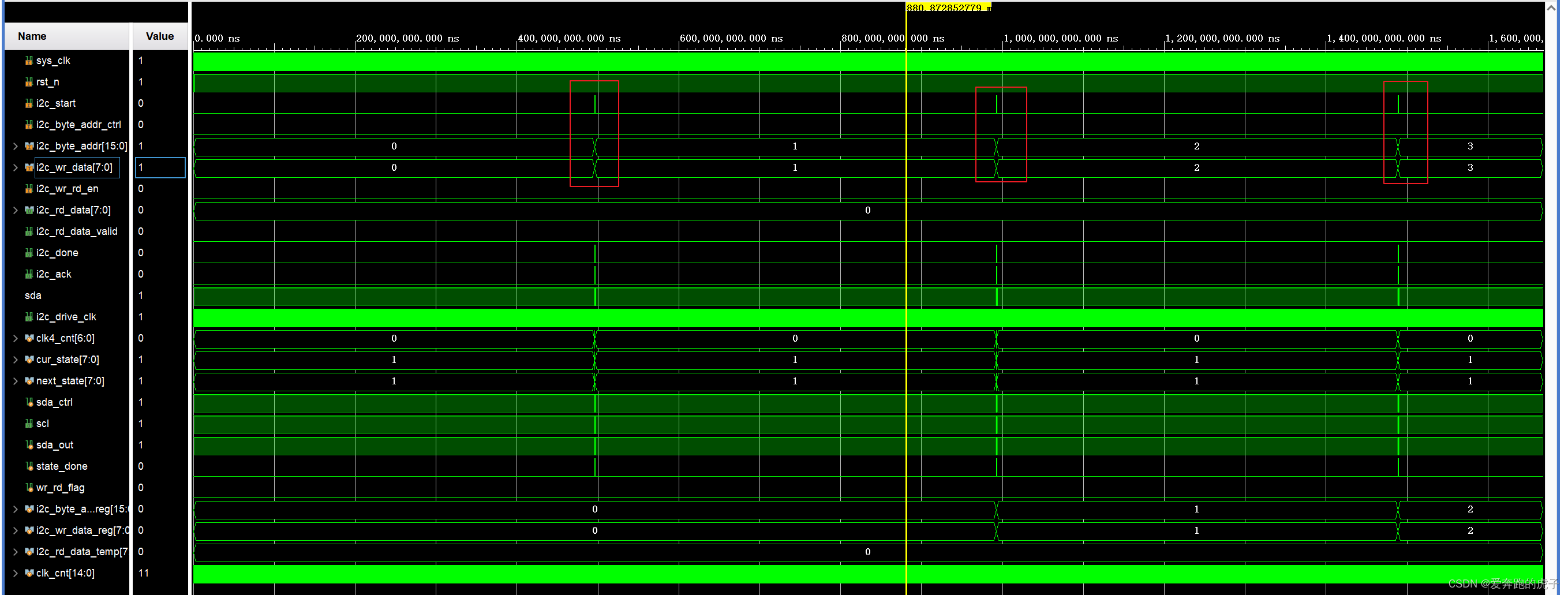Screen dimensions: 1568x595
Task: Click the i2c_drive_clk waveform bar
Action: (x=868, y=317)
